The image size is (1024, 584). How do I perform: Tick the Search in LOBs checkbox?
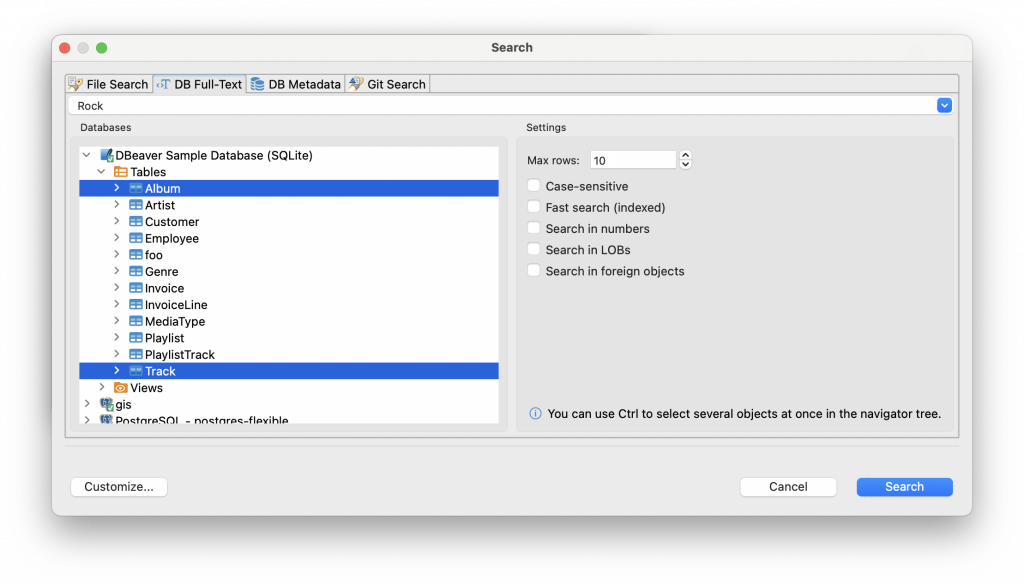pyautogui.click(x=534, y=250)
